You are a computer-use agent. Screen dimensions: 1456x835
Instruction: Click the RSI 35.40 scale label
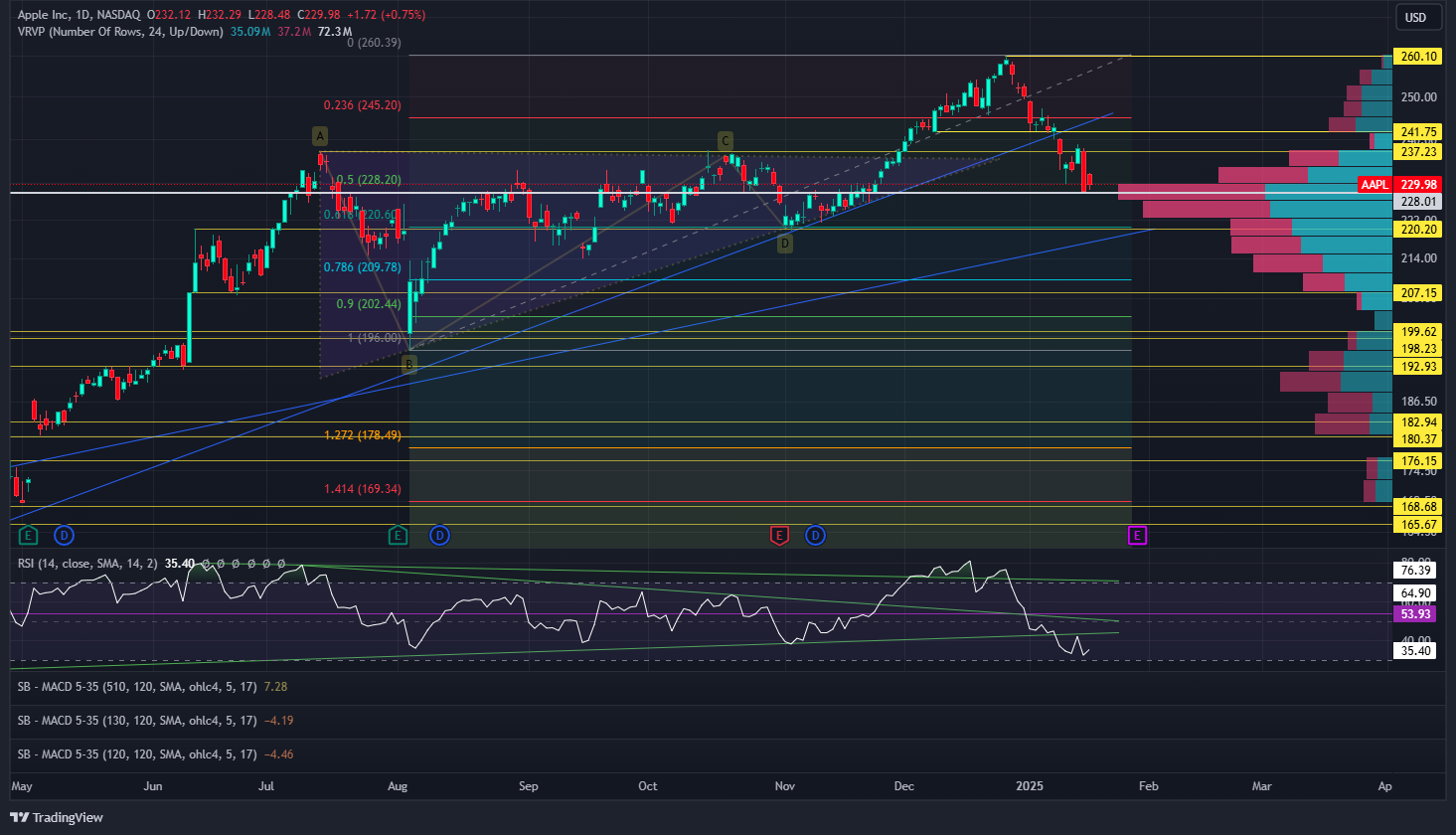(1416, 651)
